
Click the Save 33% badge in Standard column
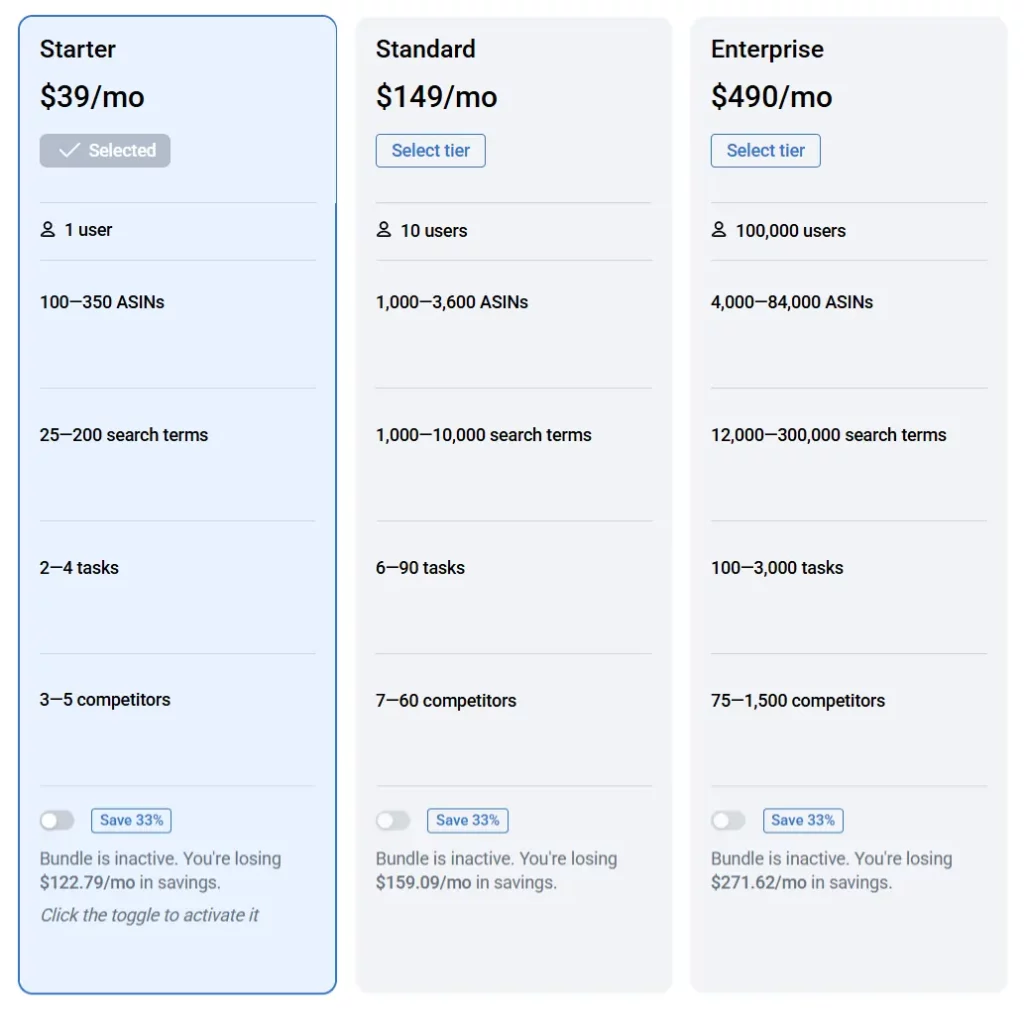[x=467, y=820]
